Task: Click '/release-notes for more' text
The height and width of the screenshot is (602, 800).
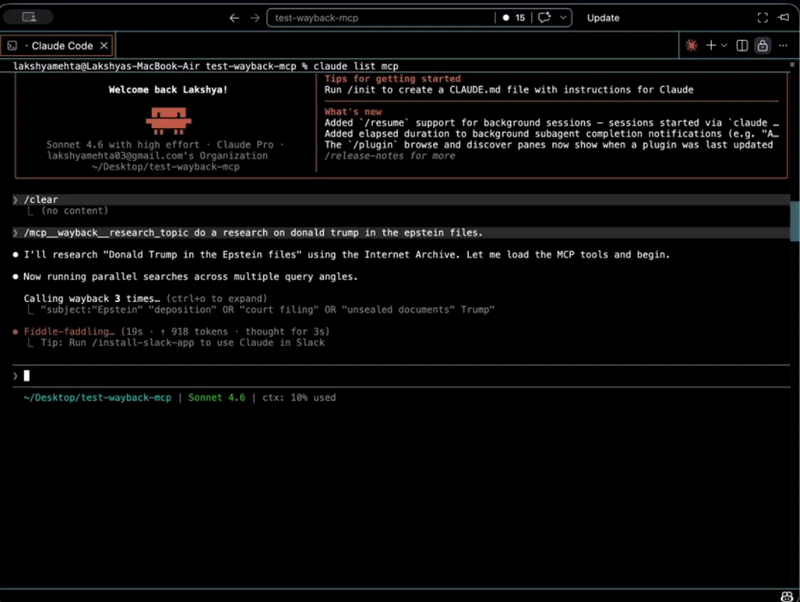Action: pos(390,156)
